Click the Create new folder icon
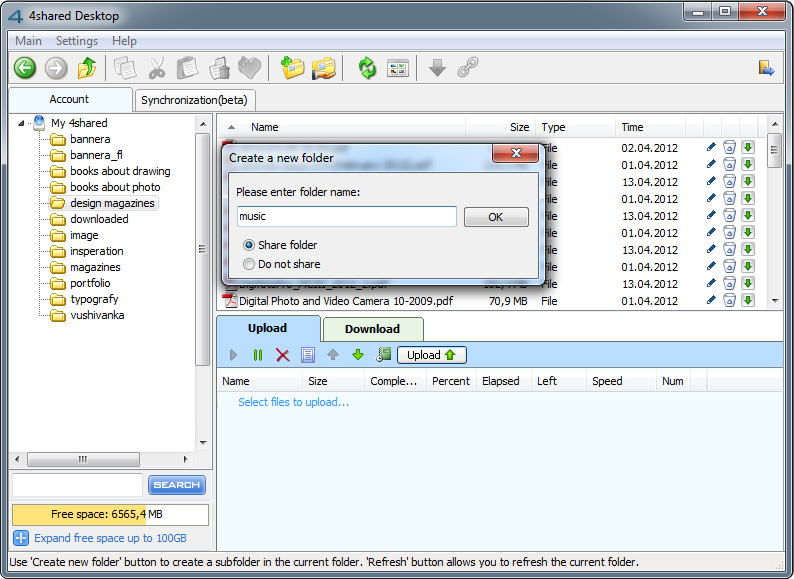This screenshot has width=794, height=579. 293,68
